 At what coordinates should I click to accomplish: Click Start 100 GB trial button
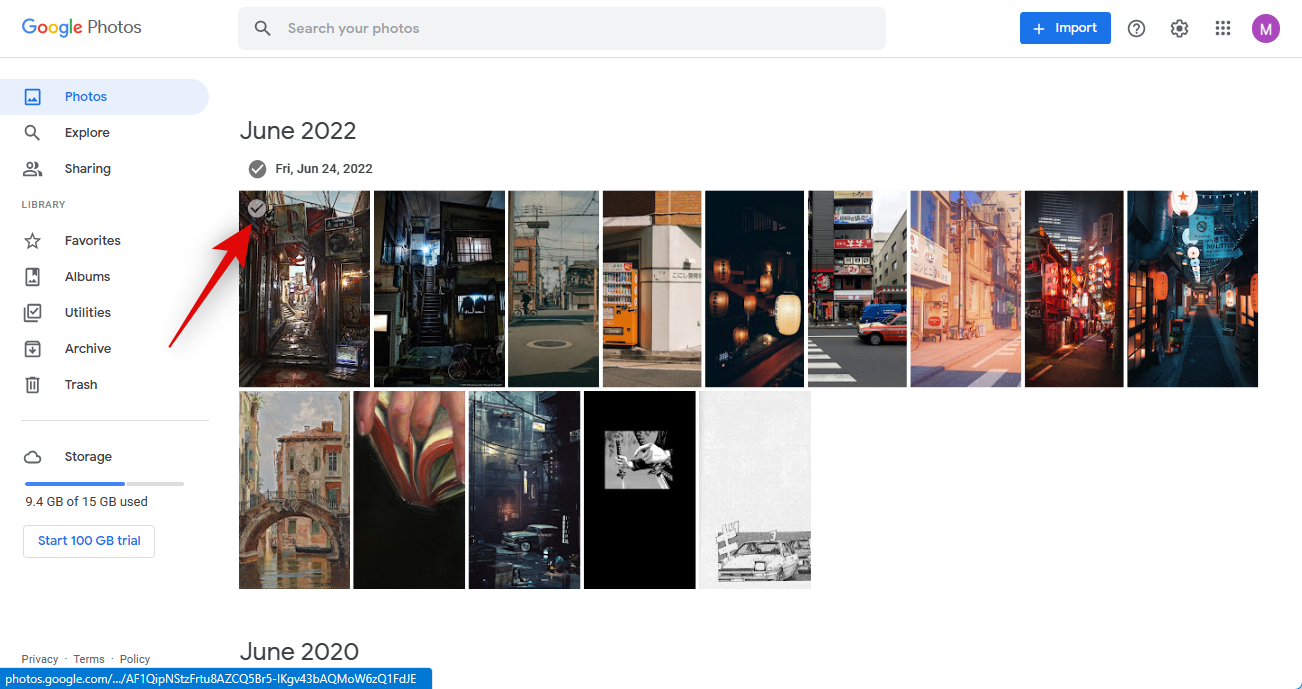coord(89,541)
